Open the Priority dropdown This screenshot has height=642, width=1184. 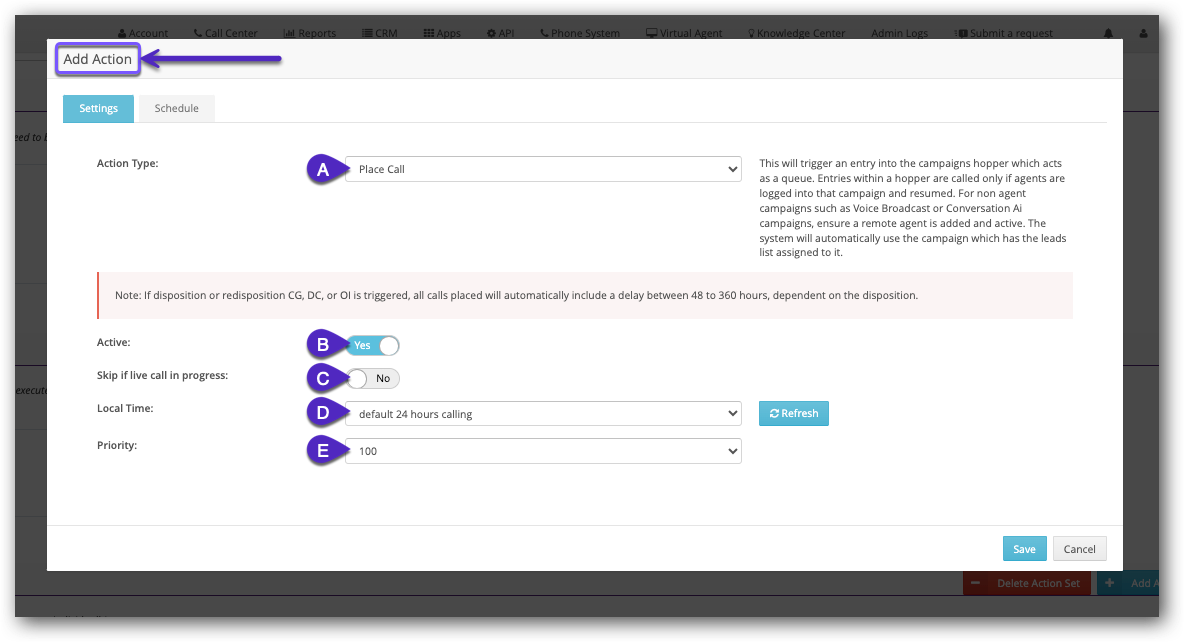pyautogui.click(x=543, y=450)
